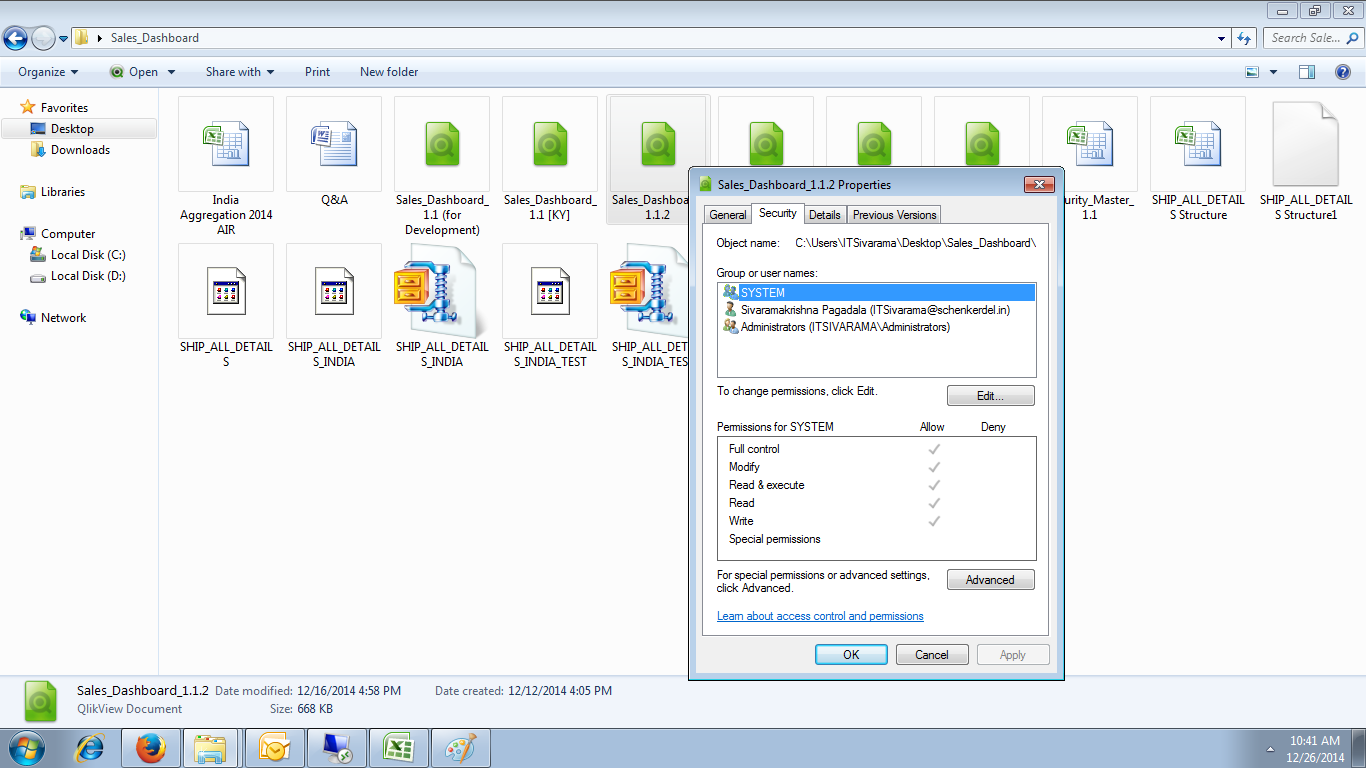The height and width of the screenshot is (768, 1366).
Task: Open Libraries in the navigation pane
Action: (x=63, y=192)
